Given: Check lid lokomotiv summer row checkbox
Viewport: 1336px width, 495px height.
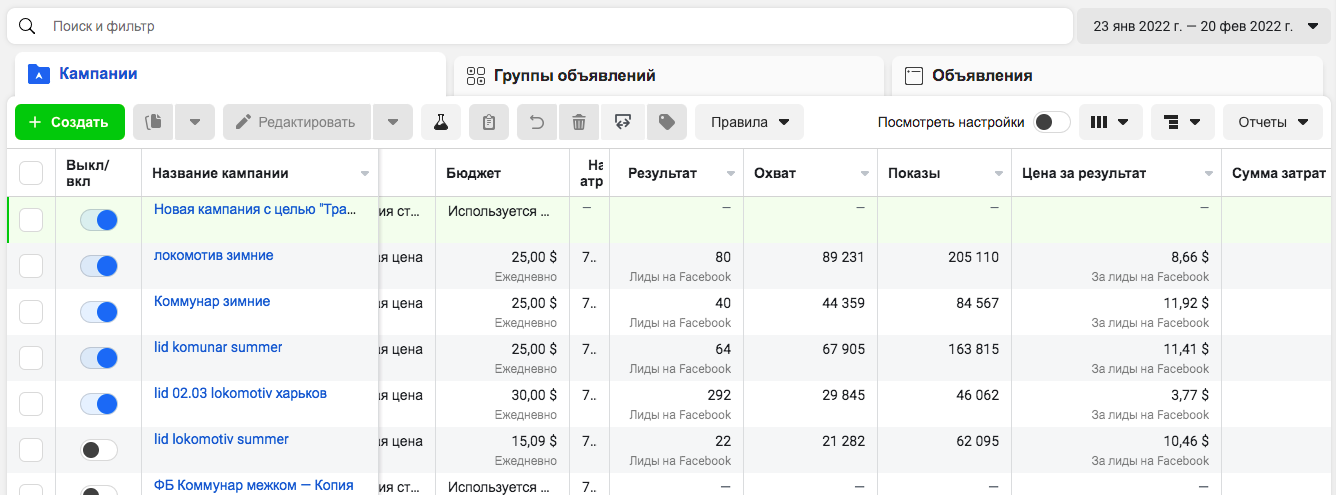Looking at the screenshot, I should coord(31,450).
